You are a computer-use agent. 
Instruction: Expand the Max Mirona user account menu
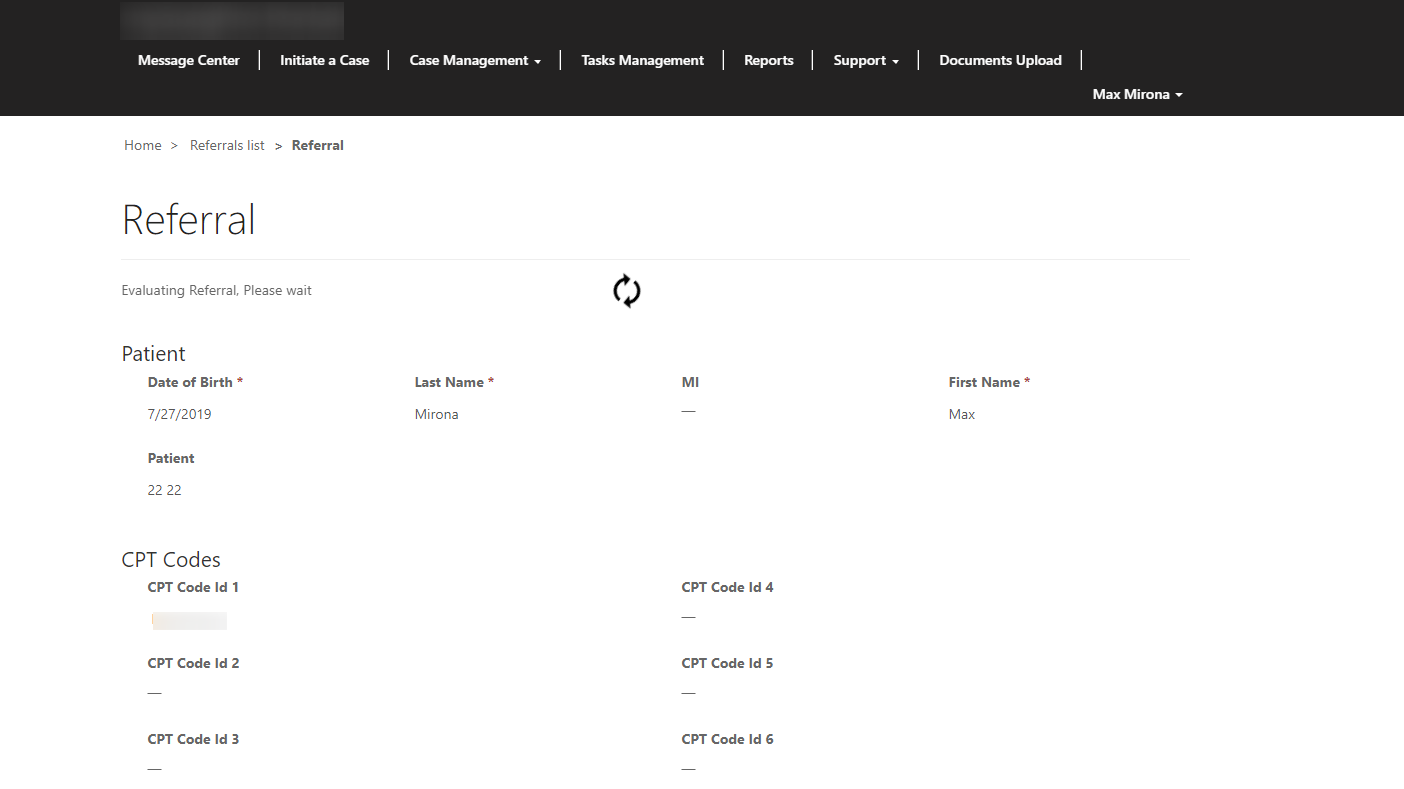point(1137,94)
